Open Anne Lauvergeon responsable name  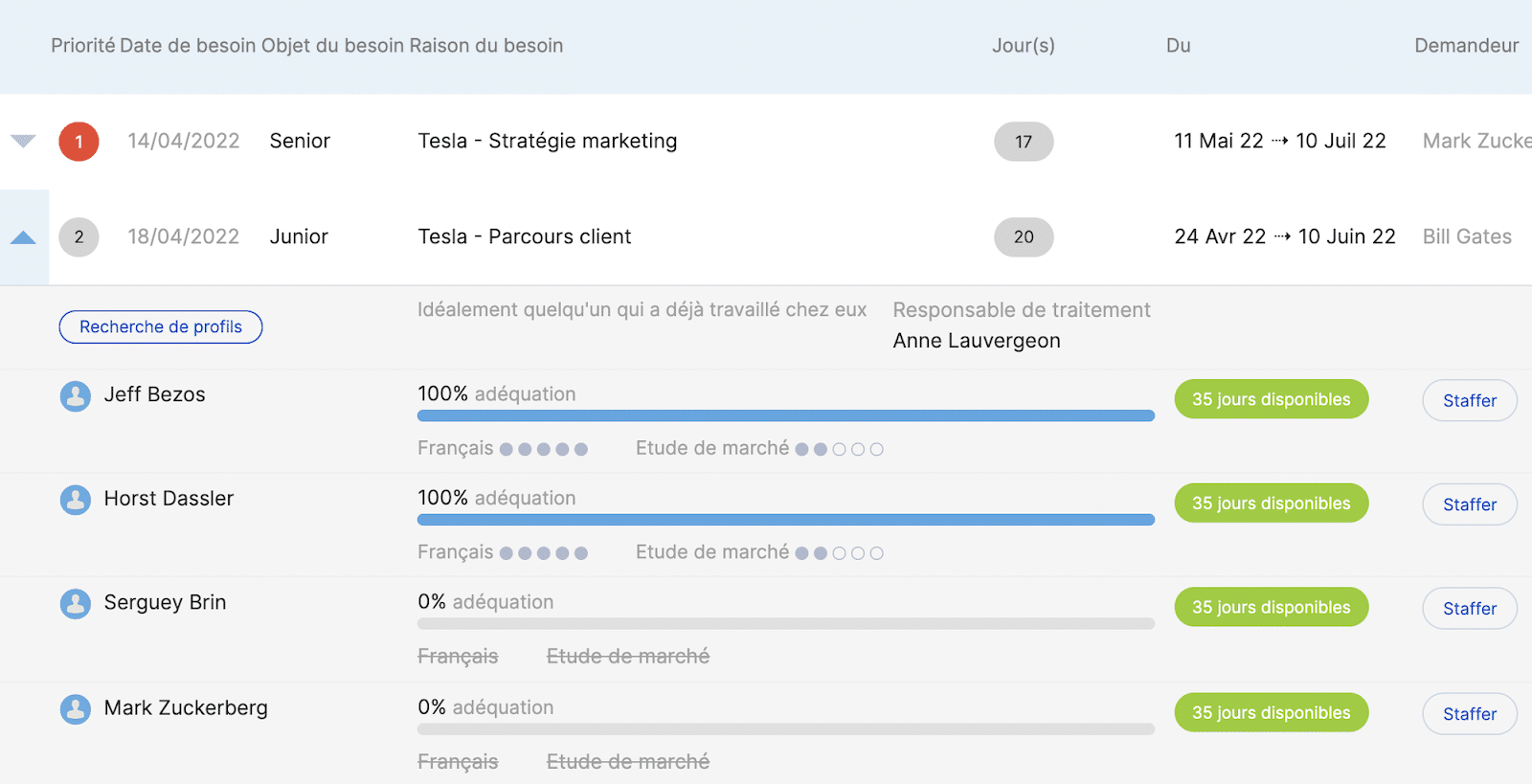[x=977, y=341]
